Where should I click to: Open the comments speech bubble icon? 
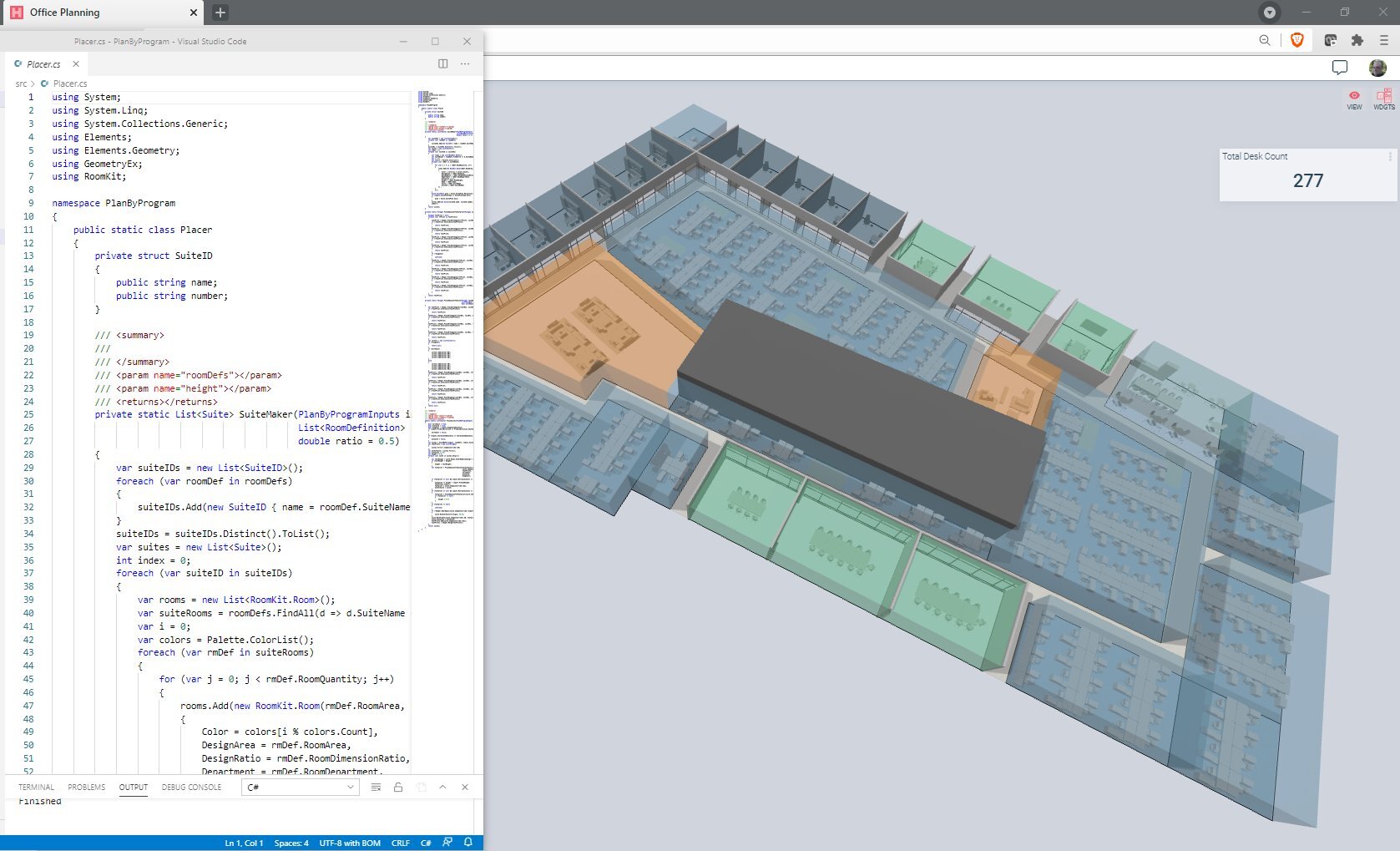(1340, 68)
